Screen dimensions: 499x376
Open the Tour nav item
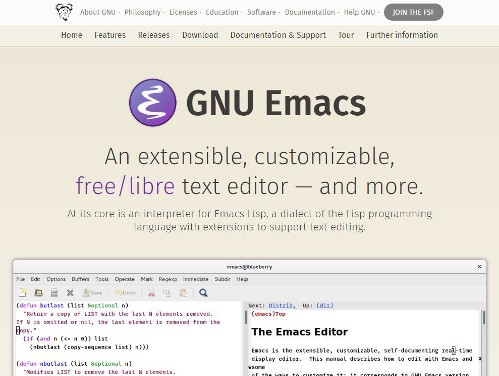click(x=346, y=35)
